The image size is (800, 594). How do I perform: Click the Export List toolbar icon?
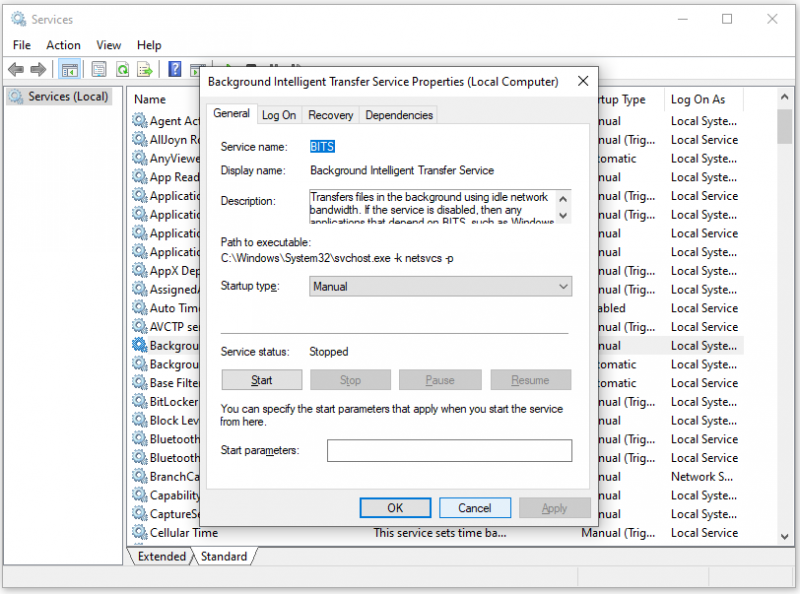point(145,69)
